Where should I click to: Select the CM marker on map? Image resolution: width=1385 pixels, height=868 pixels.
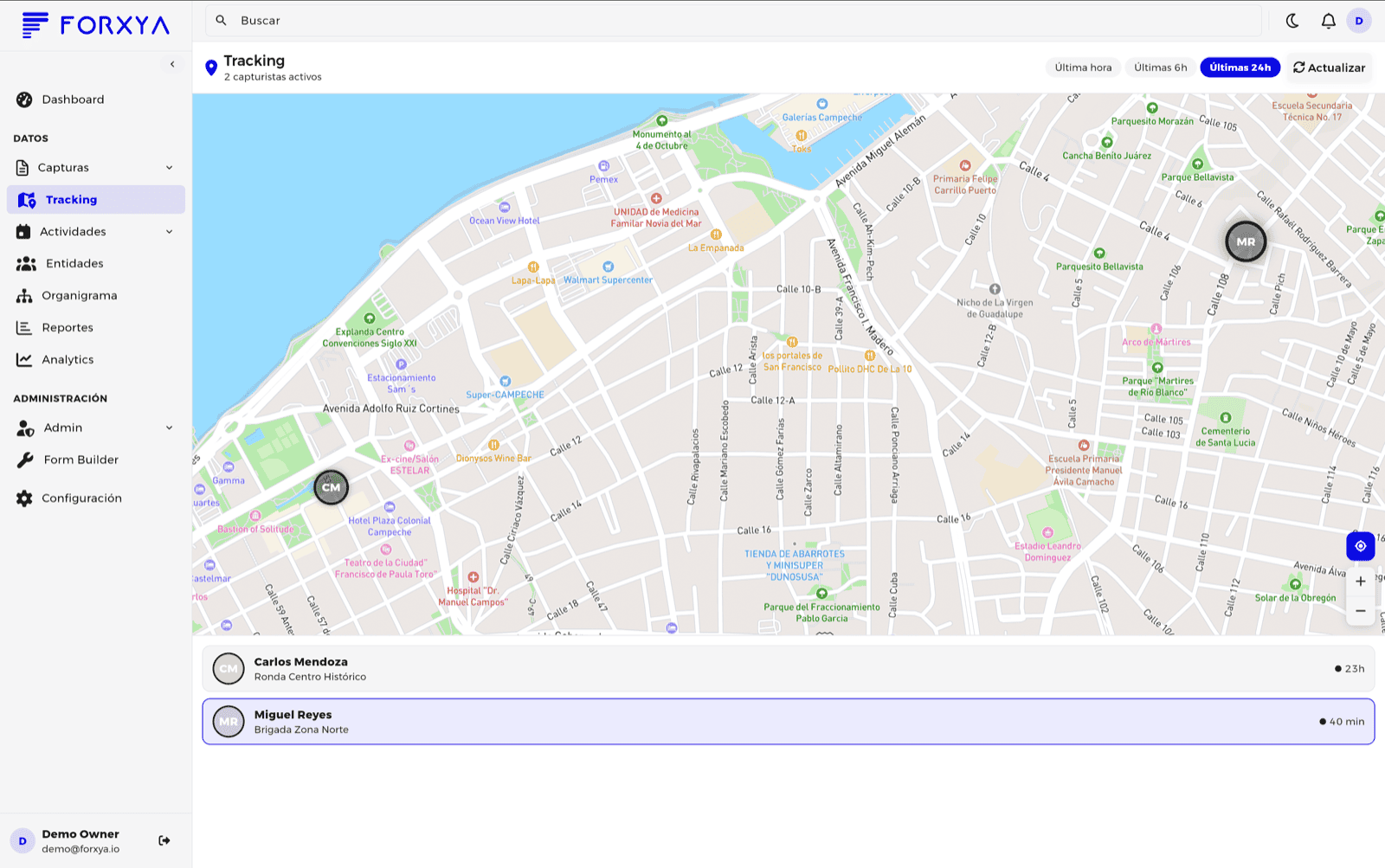coord(331,487)
